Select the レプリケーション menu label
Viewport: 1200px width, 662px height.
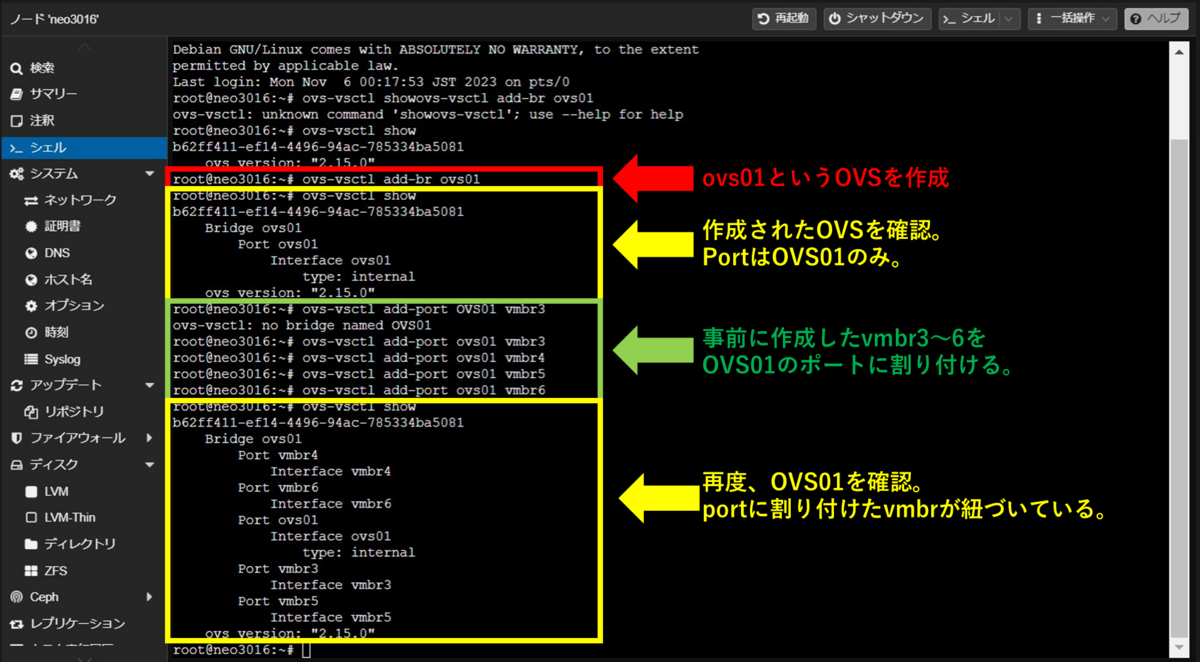pos(78,624)
